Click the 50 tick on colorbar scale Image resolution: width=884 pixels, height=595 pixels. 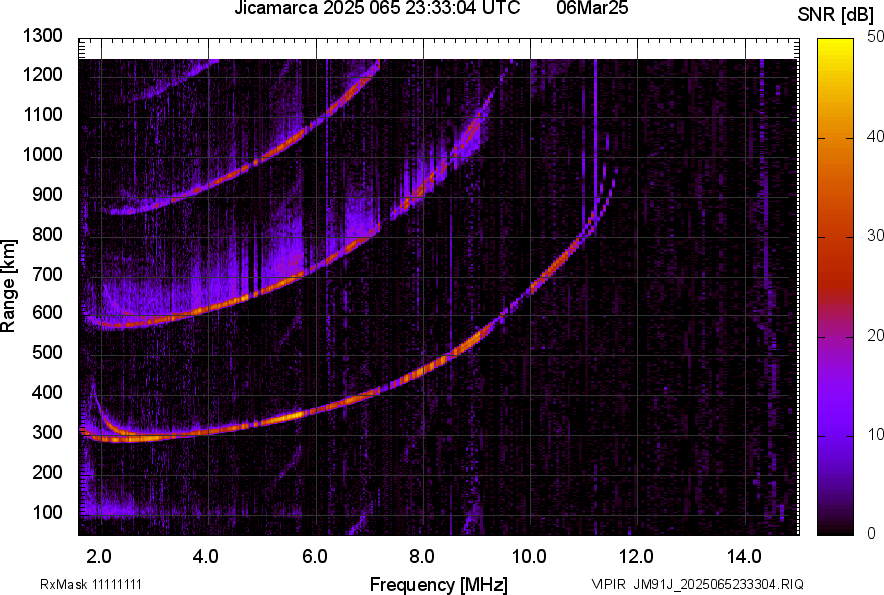(876, 36)
